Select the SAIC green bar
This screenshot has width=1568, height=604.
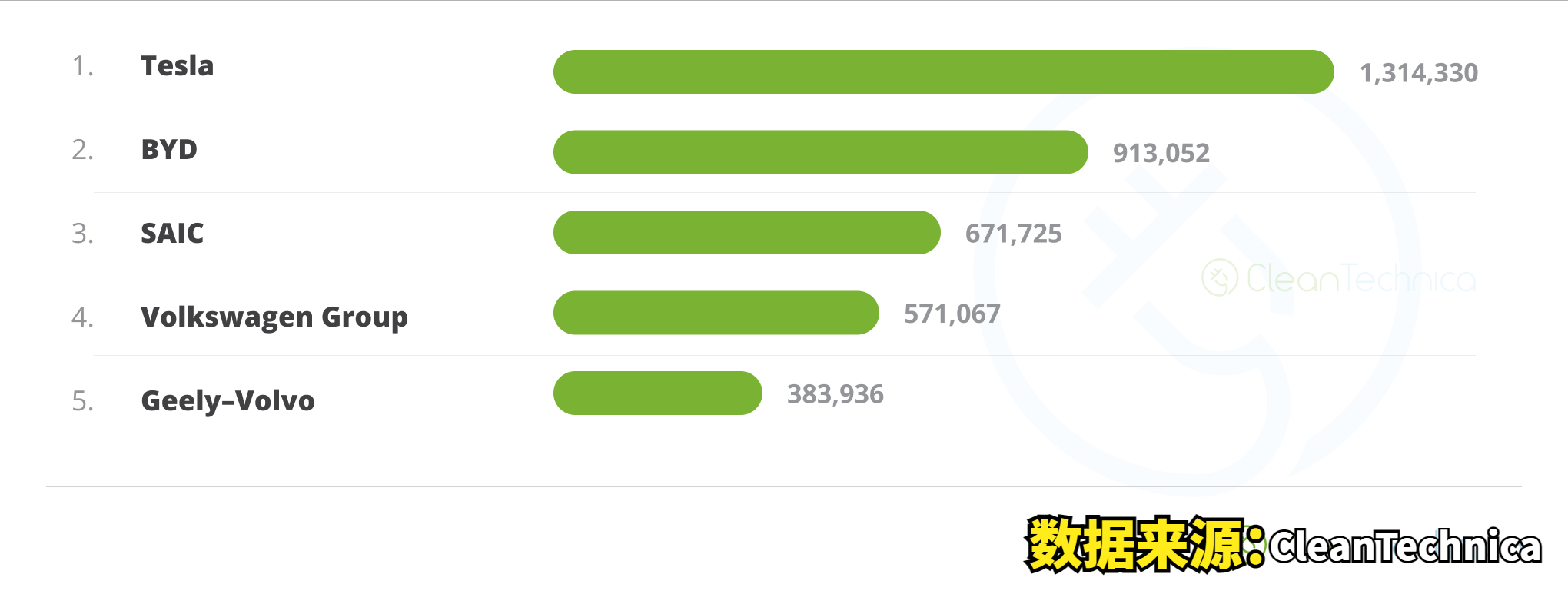(747, 232)
